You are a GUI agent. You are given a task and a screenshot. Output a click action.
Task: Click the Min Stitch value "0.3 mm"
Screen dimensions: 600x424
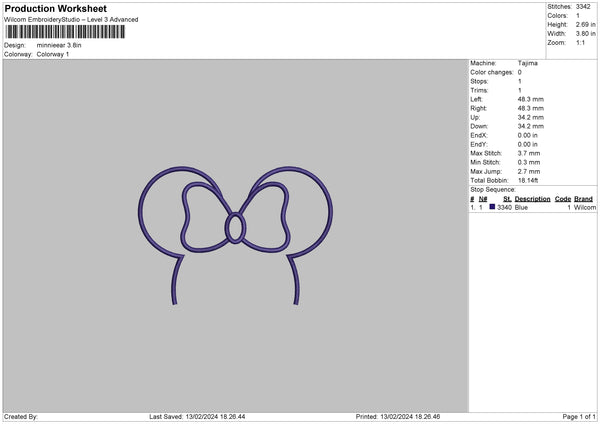[x=529, y=163]
